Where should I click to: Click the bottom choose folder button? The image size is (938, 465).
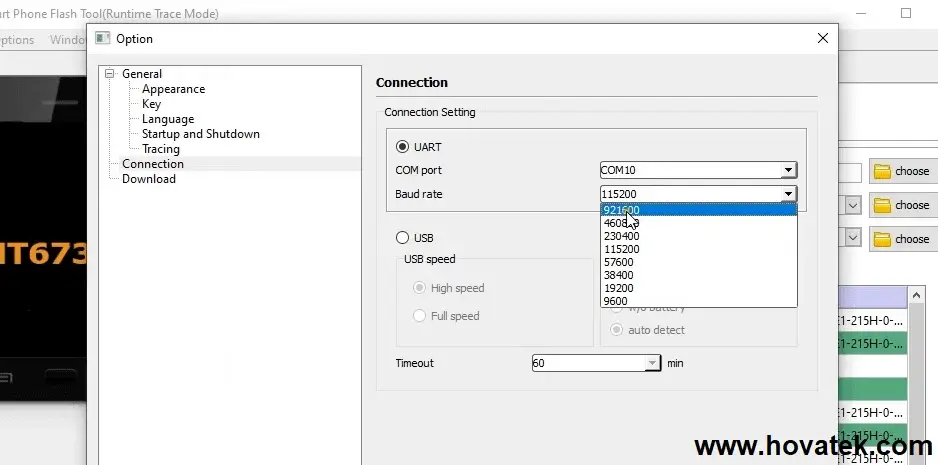pos(902,239)
